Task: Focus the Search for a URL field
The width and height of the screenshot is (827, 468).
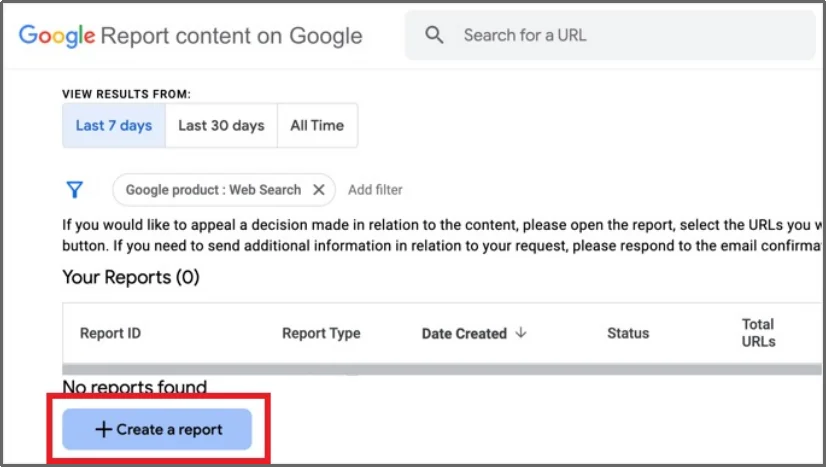Action: coord(610,35)
